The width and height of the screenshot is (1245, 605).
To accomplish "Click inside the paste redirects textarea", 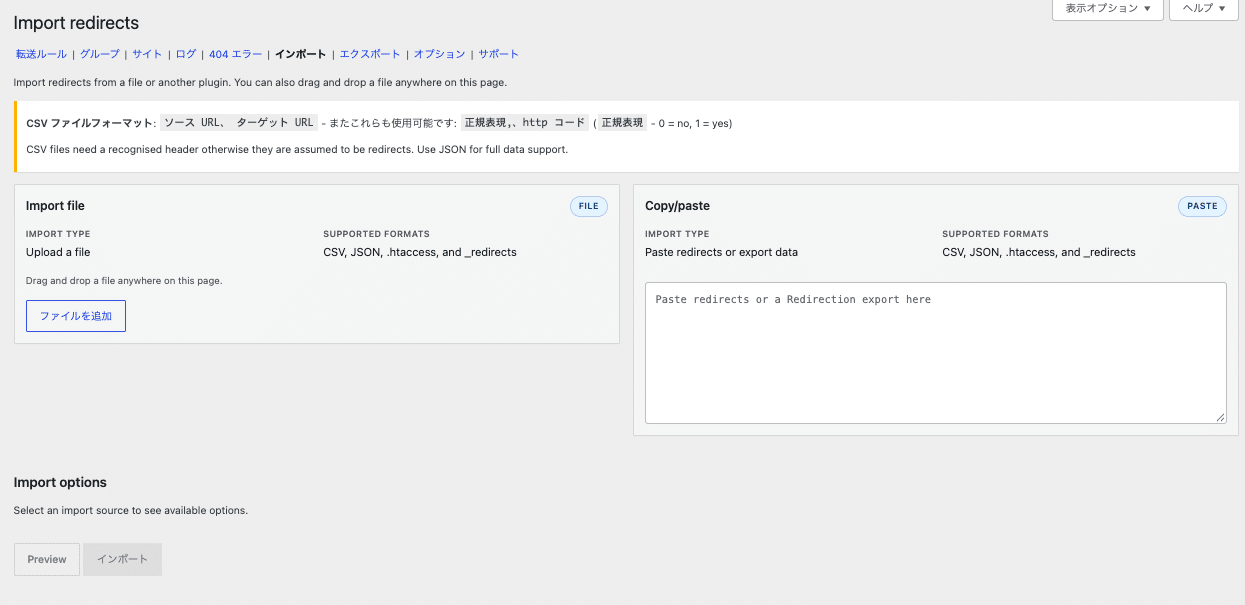I will pyautogui.click(x=936, y=353).
